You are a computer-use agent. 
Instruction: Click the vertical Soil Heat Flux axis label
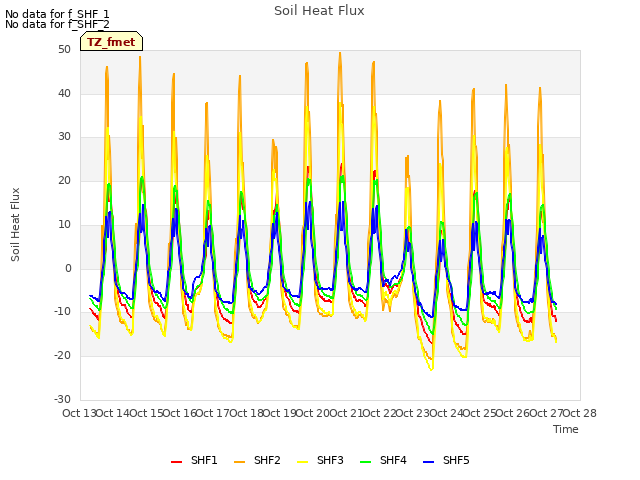(x=15, y=224)
